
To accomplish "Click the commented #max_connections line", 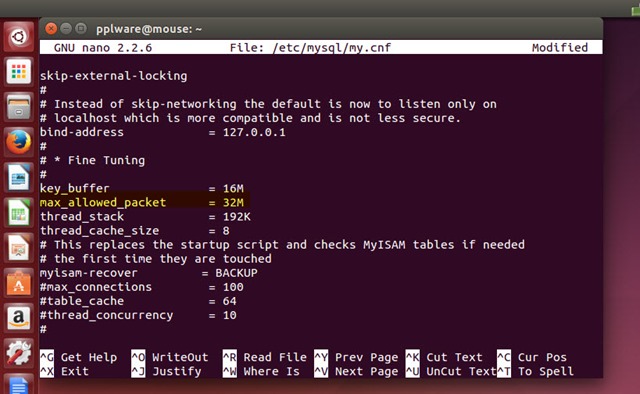I will pos(142,287).
